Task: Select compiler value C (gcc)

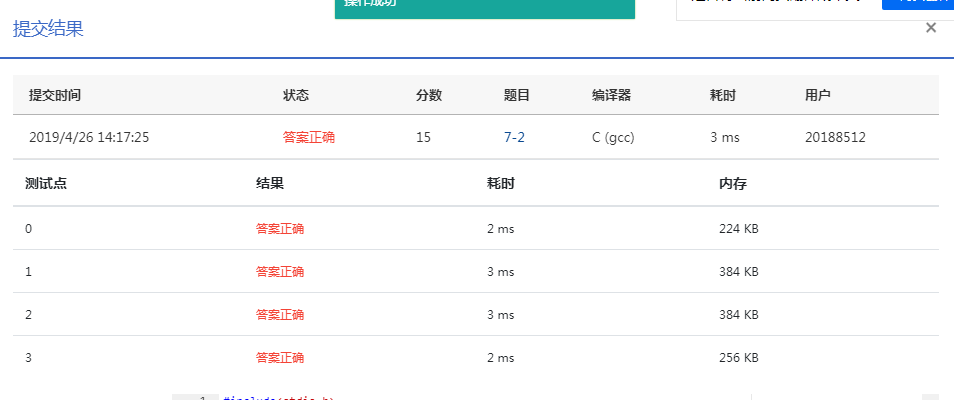Action: [x=613, y=138]
